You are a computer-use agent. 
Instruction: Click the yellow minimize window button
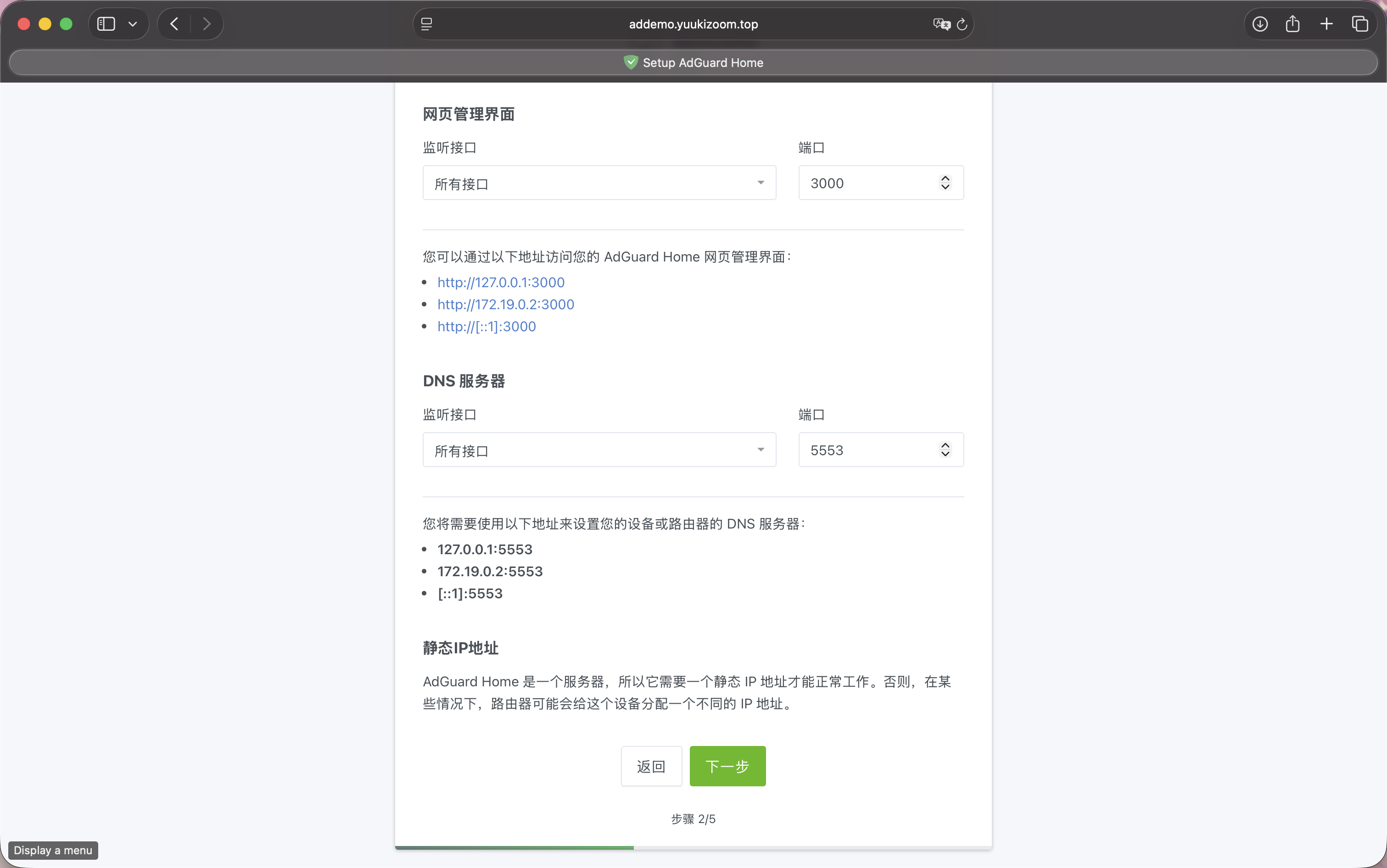click(45, 24)
